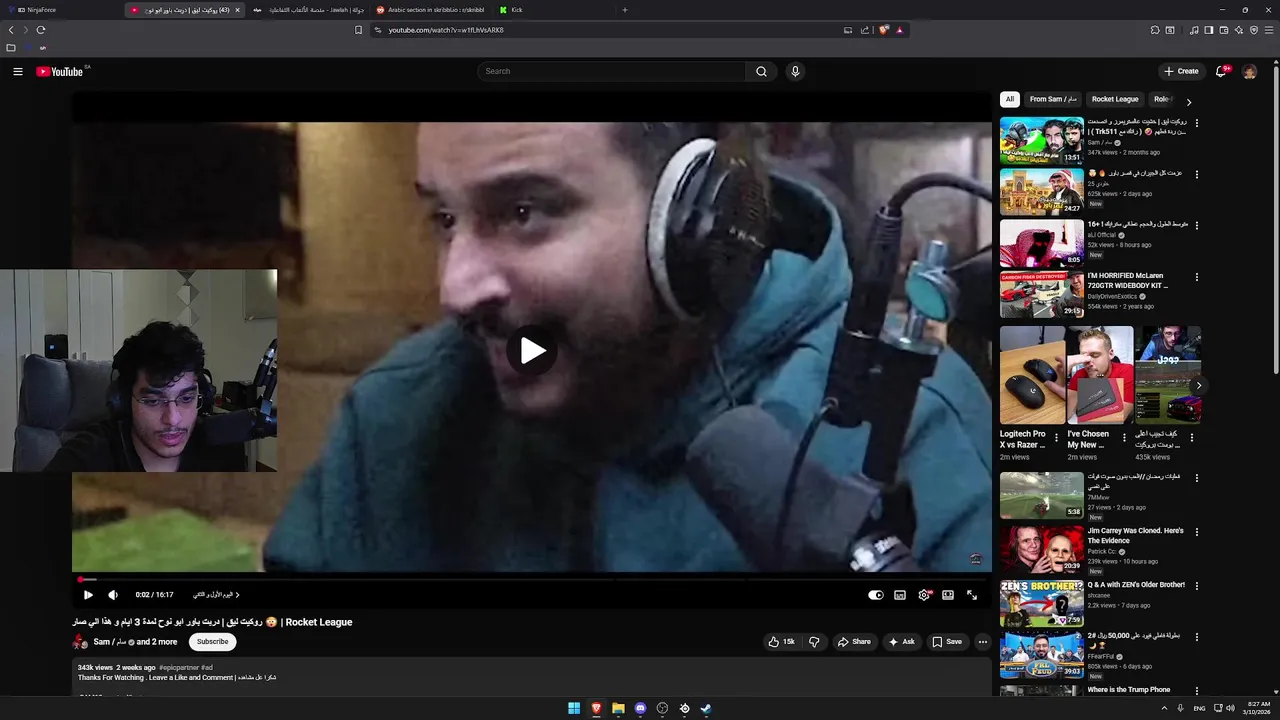Open the chapter list next to the timestamp
1280x720 pixels.
click(x=216, y=595)
